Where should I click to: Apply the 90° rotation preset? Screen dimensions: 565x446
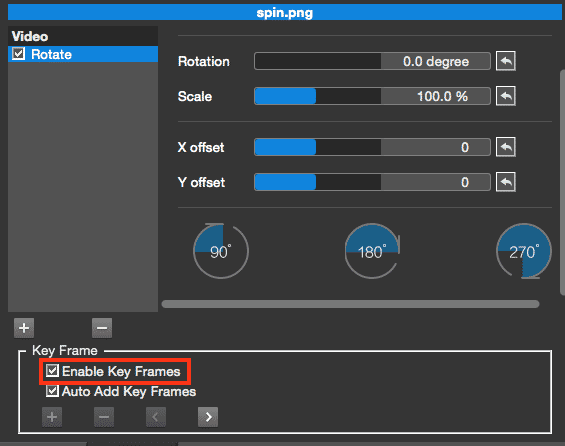coord(221,251)
